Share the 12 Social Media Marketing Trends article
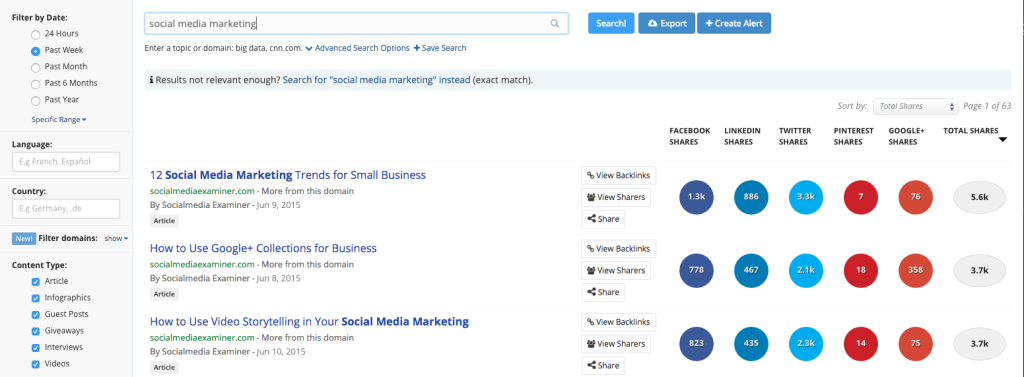Screen dimensions: 1024x377 coord(603,219)
